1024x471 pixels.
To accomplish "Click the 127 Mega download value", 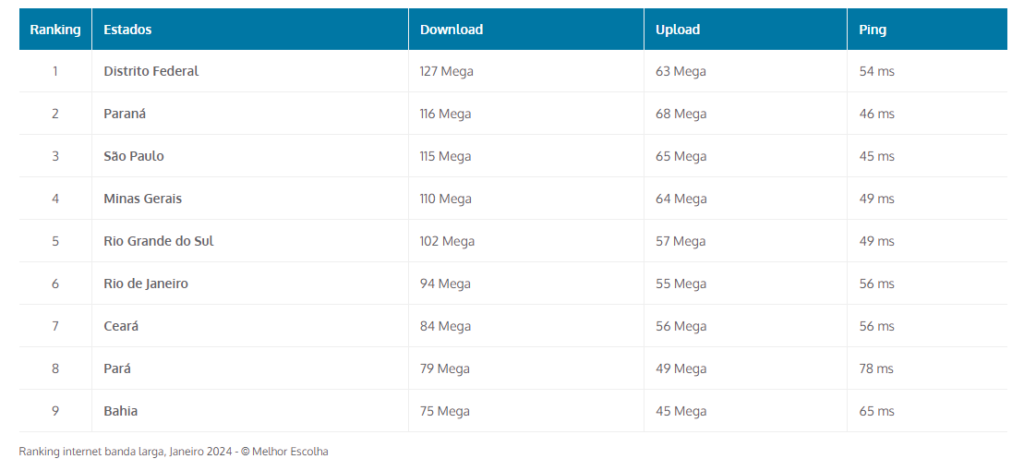I will 445,72.
